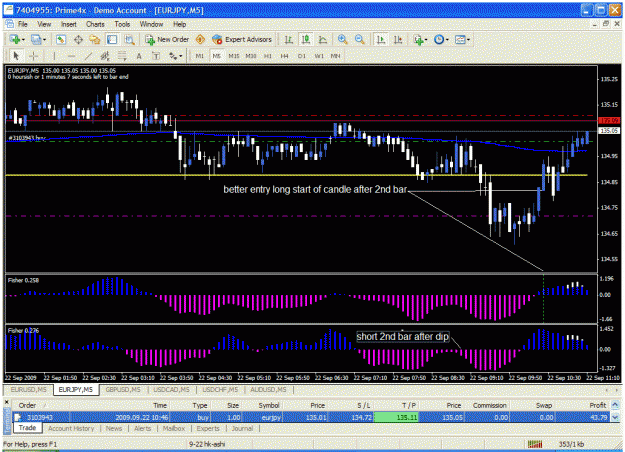The image size is (625, 452).
Task: Click the MetaEditor diamond icon
Action: (x=200, y=39)
